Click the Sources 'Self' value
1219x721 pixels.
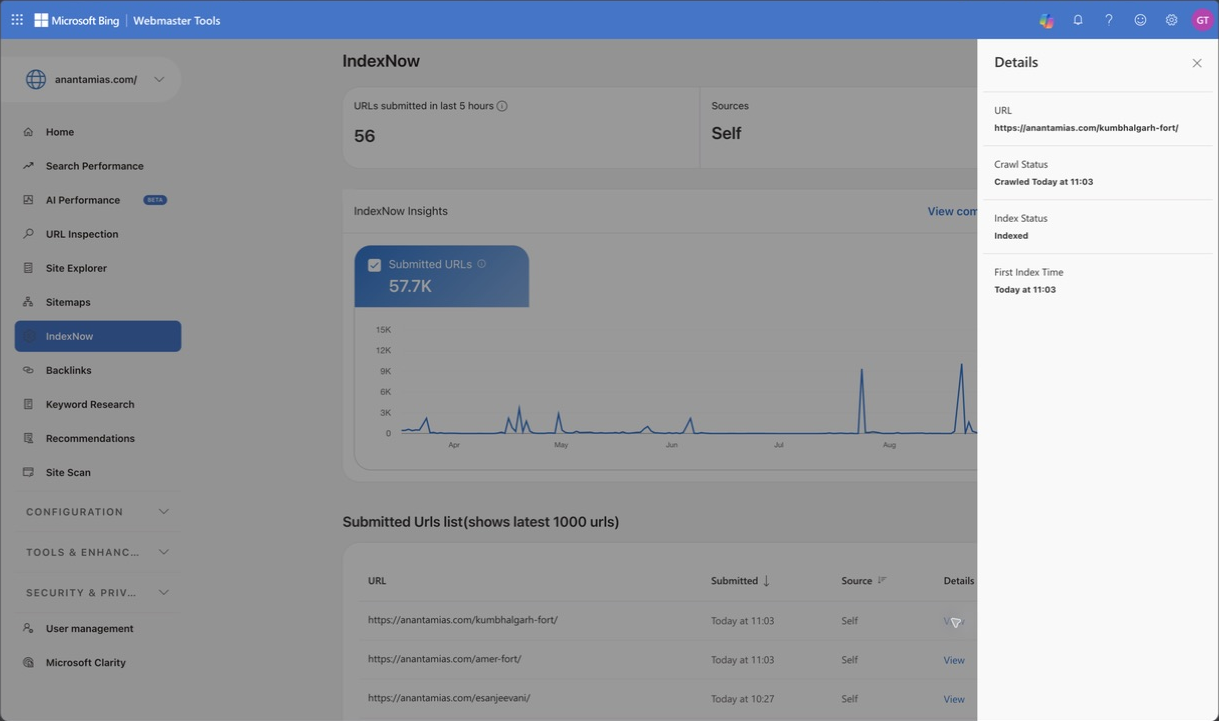[726, 133]
